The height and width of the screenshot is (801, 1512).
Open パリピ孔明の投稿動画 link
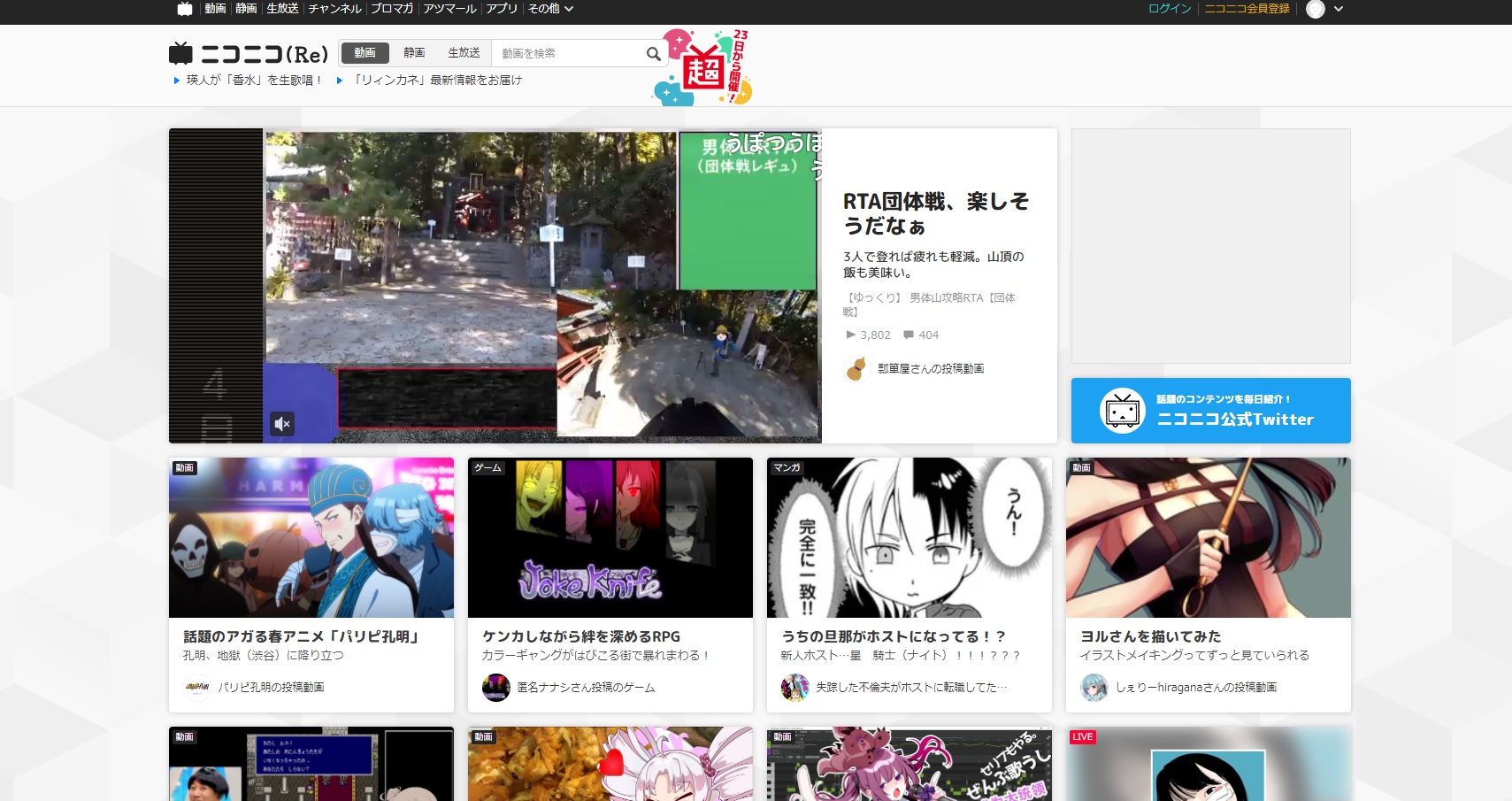(271, 687)
